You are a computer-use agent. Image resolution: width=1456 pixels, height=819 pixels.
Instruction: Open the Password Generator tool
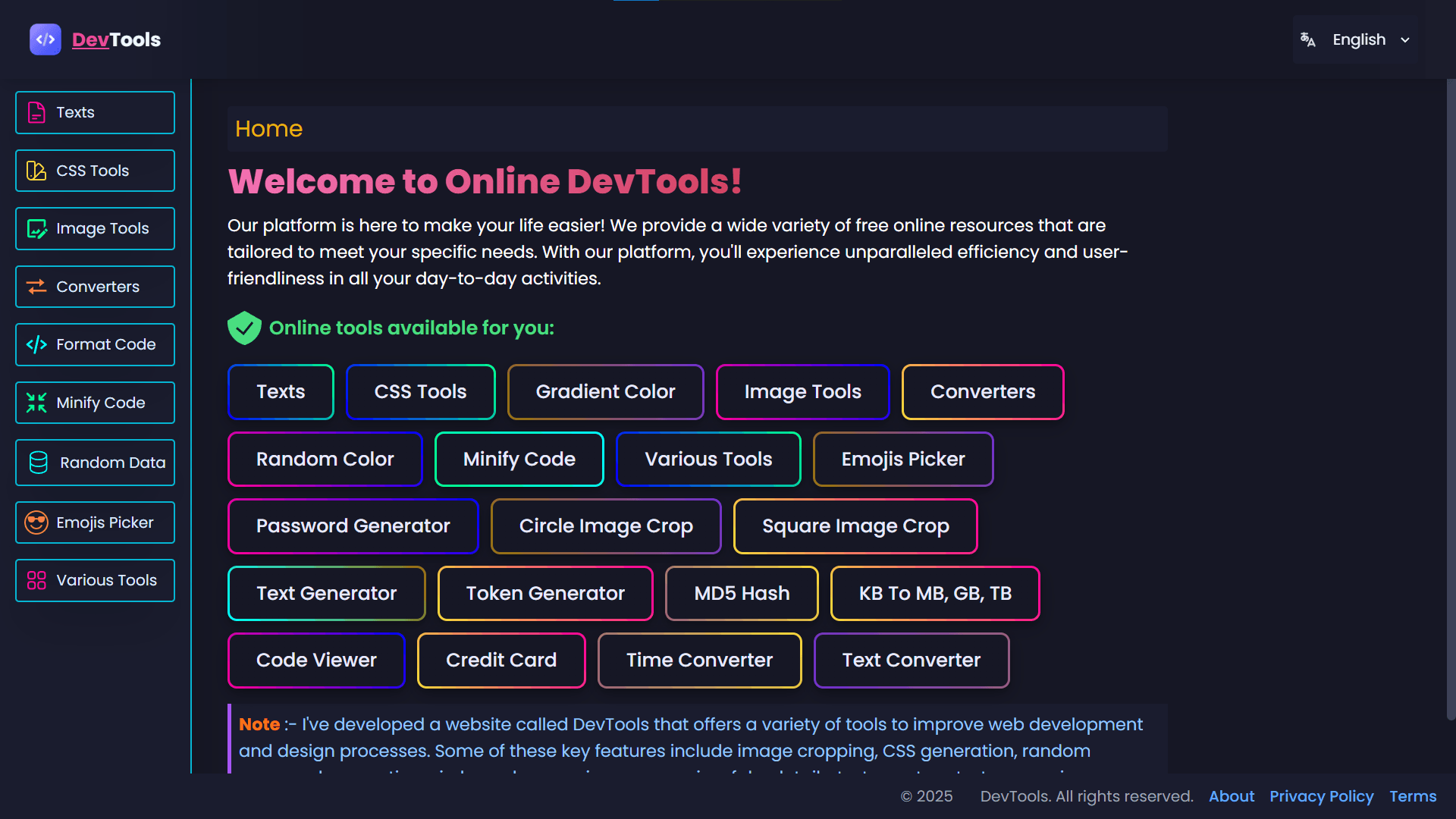(353, 526)
